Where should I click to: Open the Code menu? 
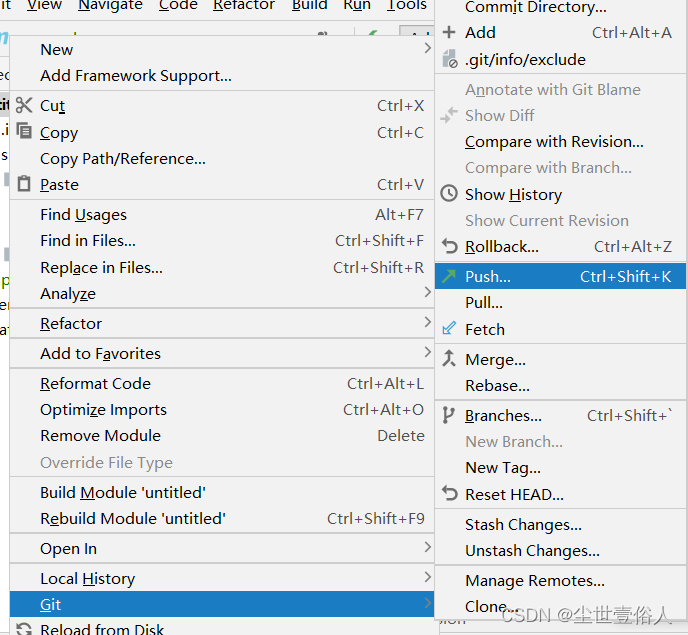coord(178,5)
